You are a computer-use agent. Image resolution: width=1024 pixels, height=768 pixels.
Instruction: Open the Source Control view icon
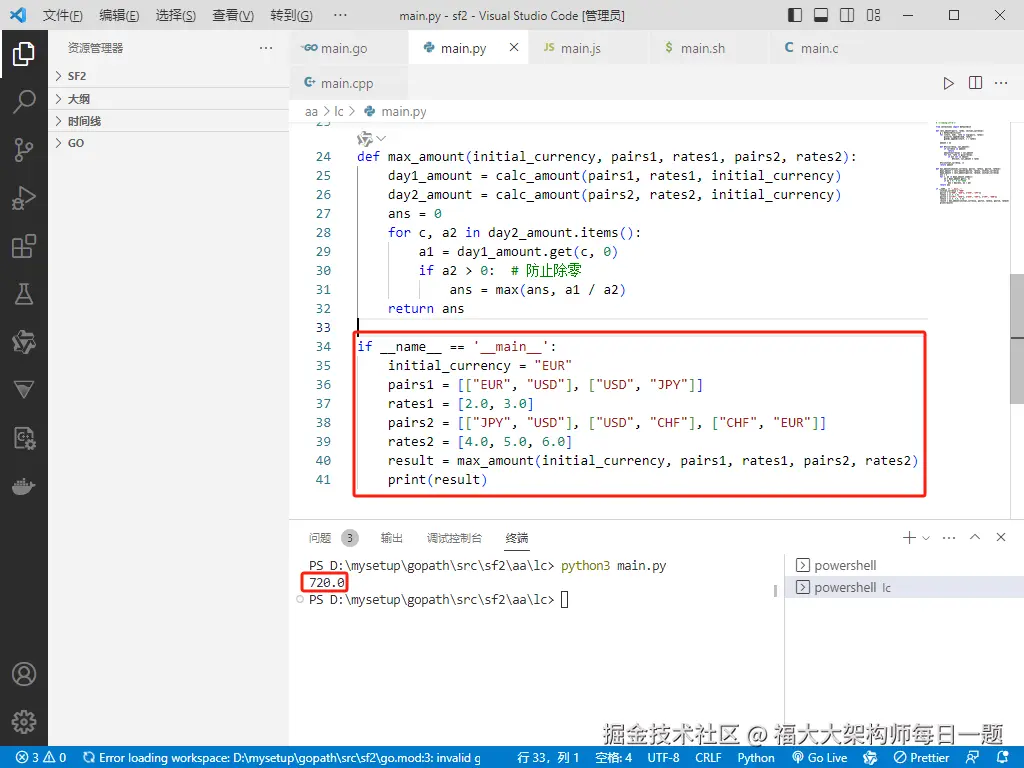24,150
